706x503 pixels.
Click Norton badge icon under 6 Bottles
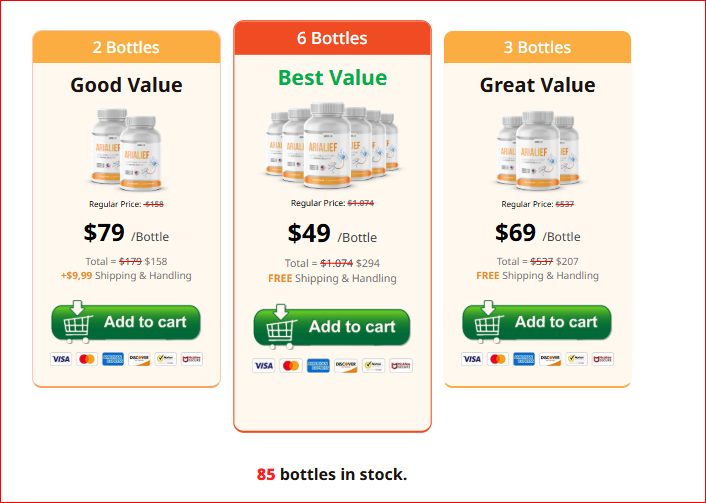pyautogui.click(x=373, y=366)
